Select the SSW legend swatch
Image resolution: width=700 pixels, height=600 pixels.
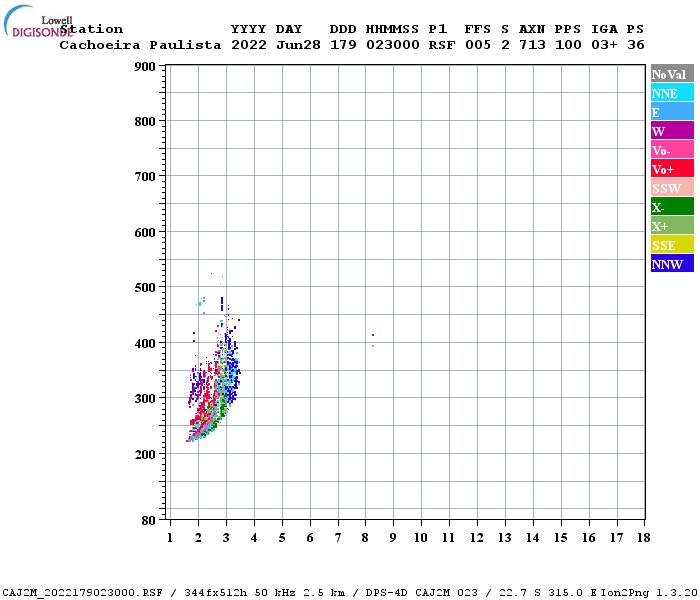pyautogui.click(x=672, y=188)
